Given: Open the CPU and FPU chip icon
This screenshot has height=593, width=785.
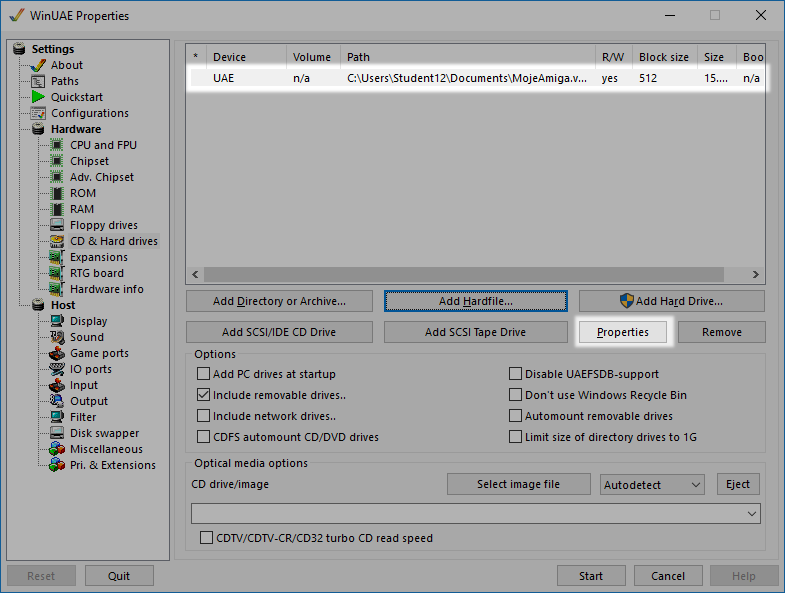Looking at the screenshot, I should tap(57, 145).
